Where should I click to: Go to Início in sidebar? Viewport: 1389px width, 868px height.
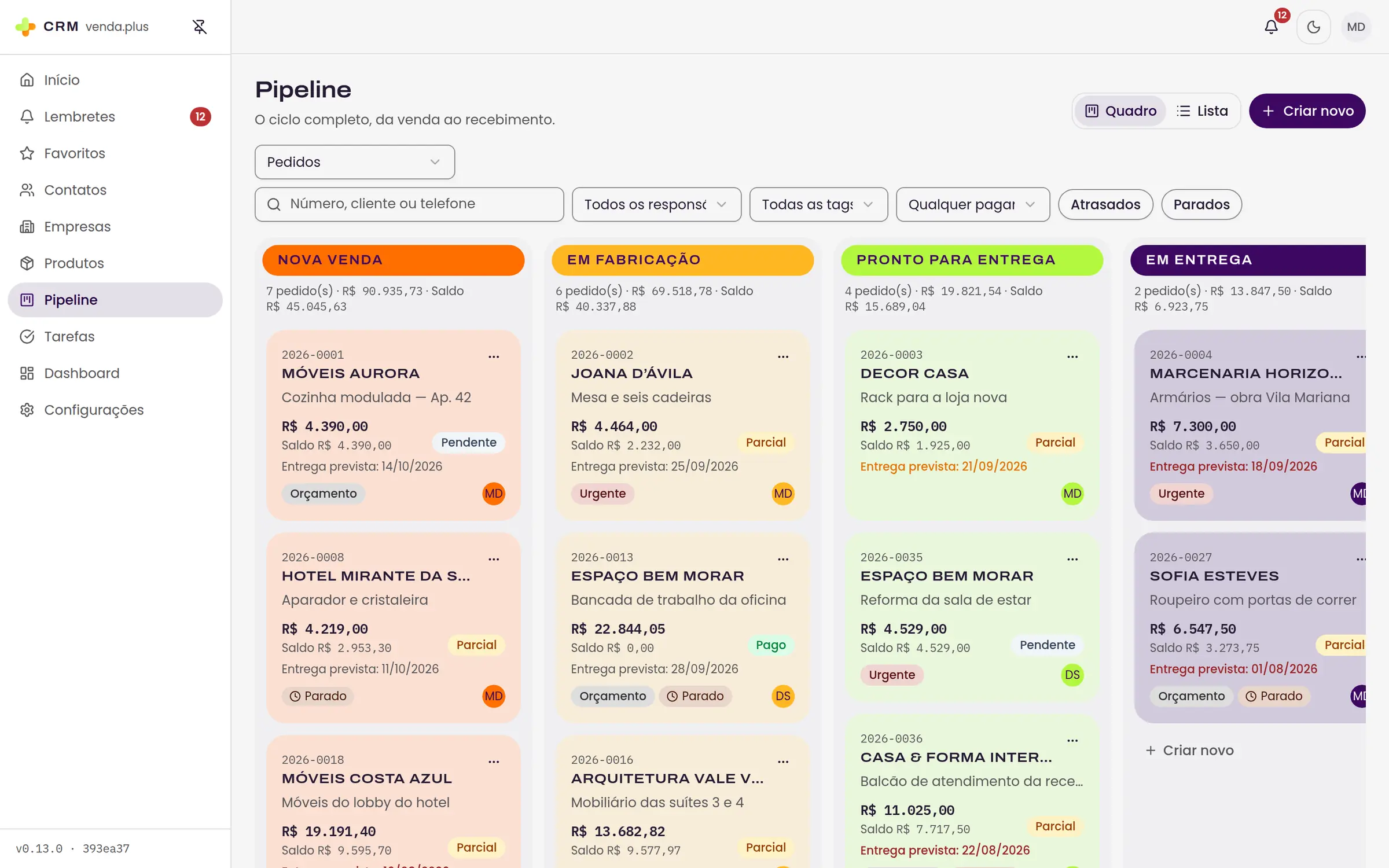(x=115, y=80)
